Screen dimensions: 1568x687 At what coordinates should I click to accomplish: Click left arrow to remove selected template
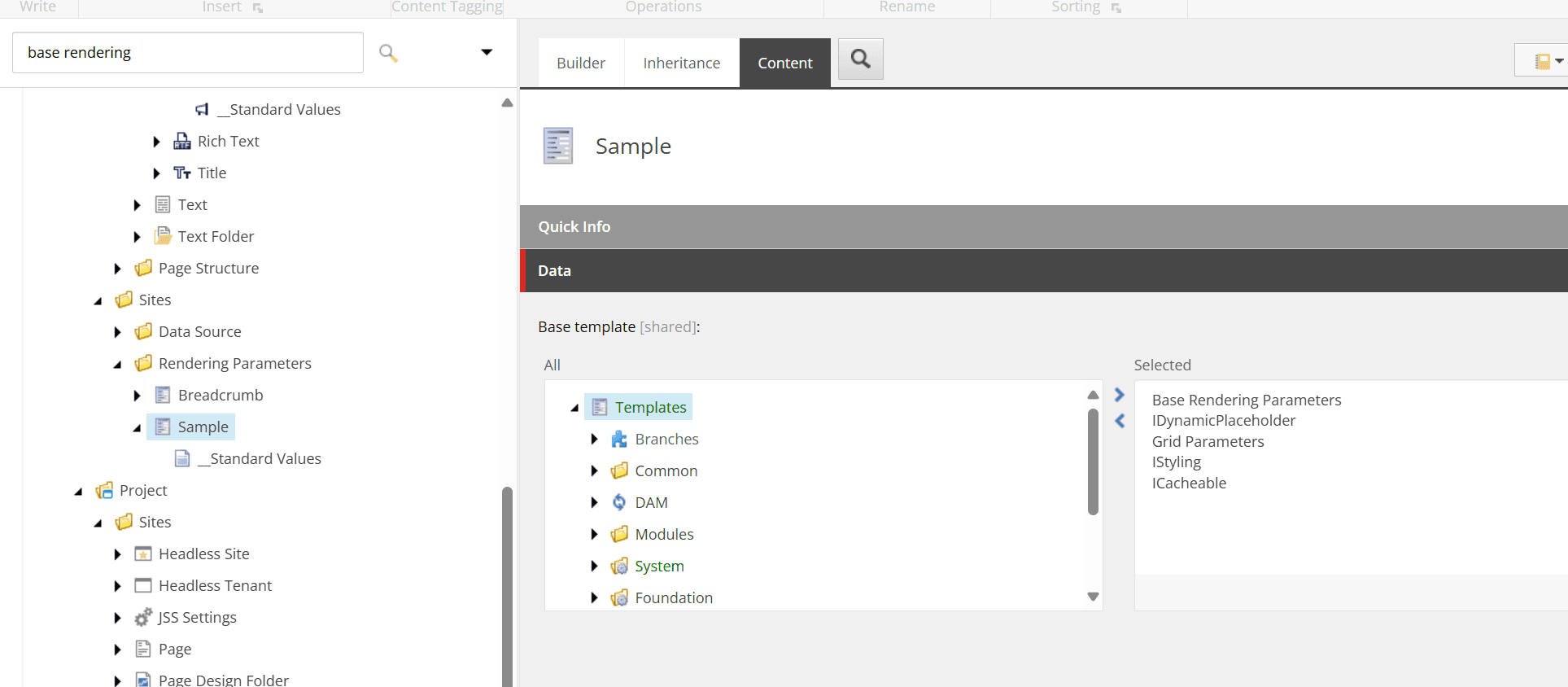click(1120, 421)
